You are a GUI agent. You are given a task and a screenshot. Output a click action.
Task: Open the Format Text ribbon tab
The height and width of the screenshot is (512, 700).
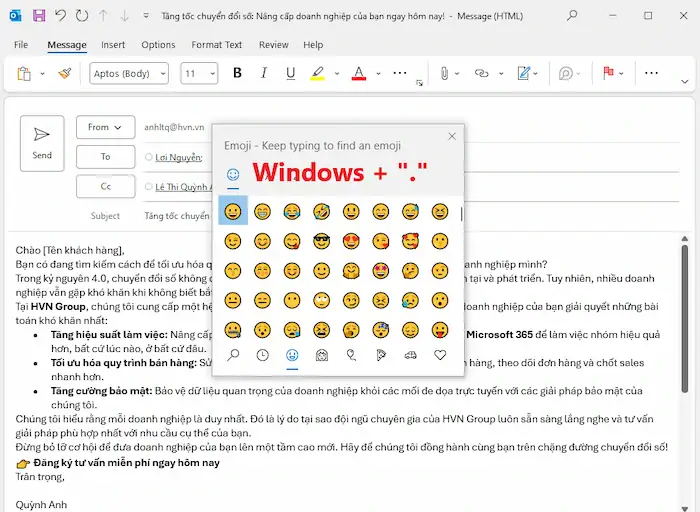click(x=217, y=45)
